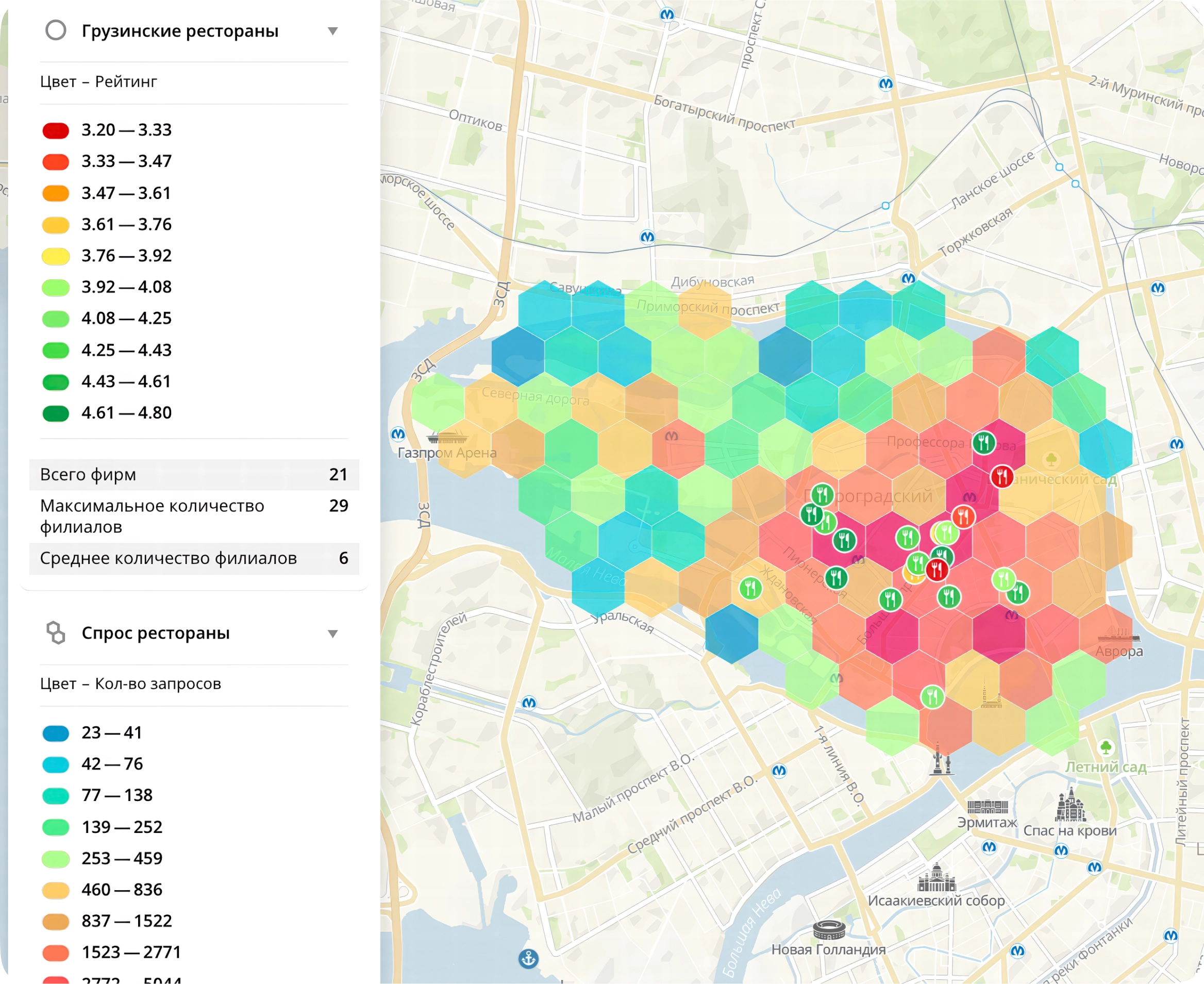Screen dimensions: 1204x984
Task: Click the Максимальное количество филиалов row
Action: [x=194, y=516]
